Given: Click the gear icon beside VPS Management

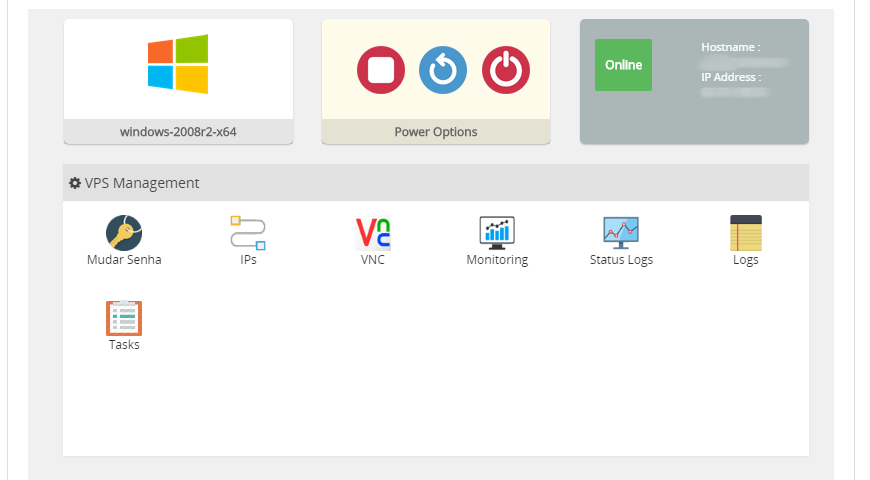Looking at the screenshot, I should pos(75,183).
